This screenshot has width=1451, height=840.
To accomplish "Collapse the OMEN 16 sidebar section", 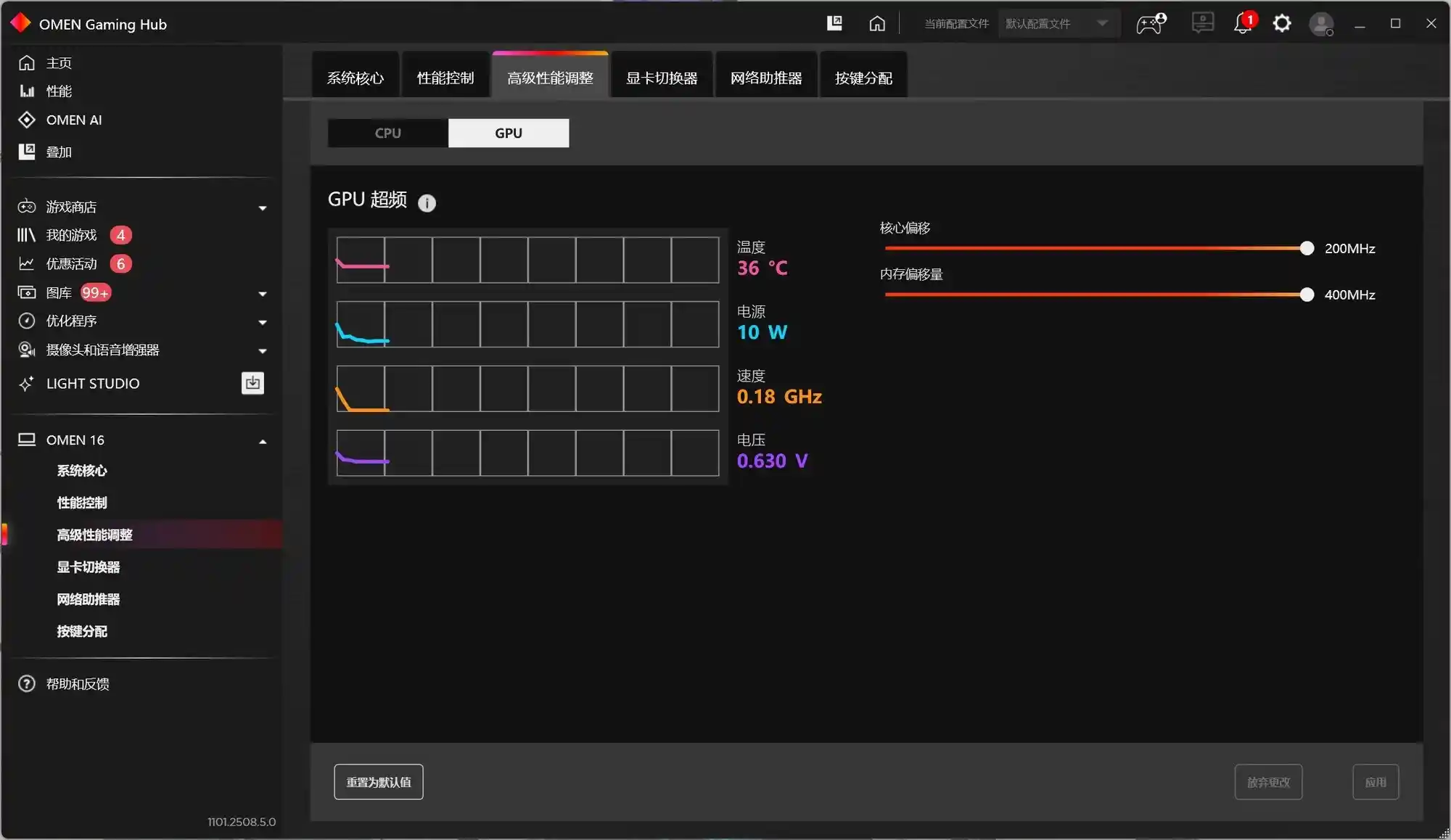I will (x=263, y=441).
